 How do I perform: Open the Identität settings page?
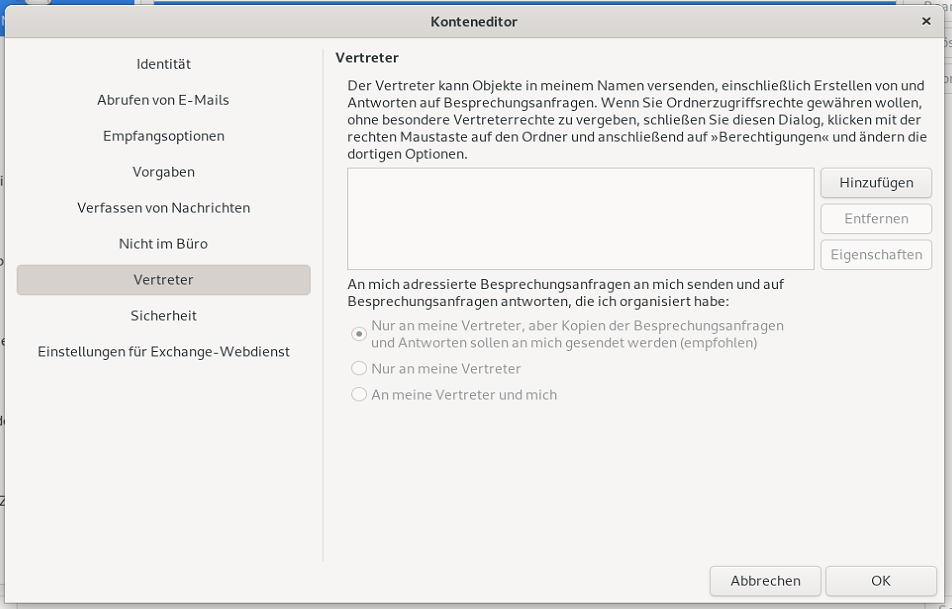click(163, 64)
